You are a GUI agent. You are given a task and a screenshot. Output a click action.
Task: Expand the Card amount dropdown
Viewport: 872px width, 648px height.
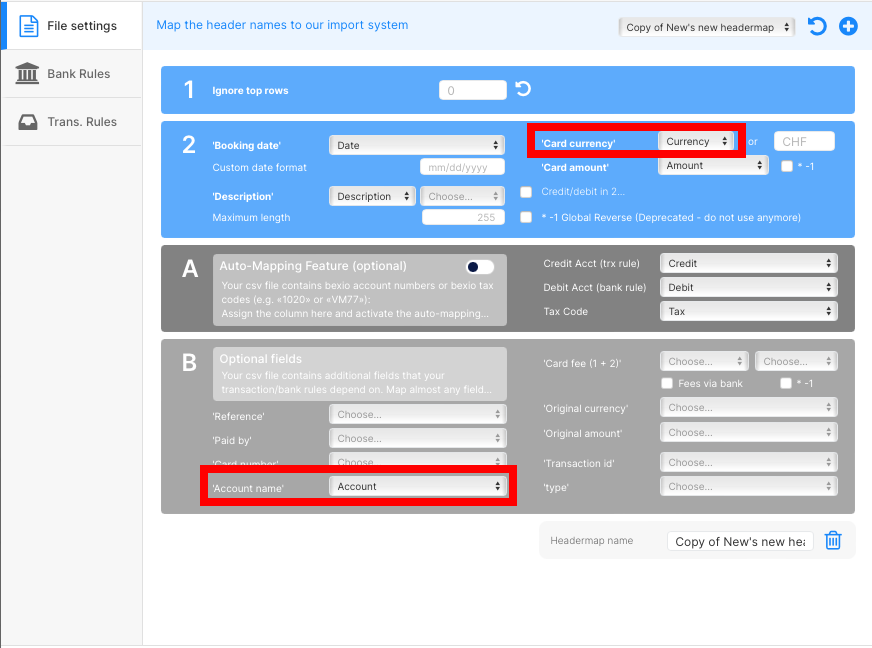click(712, 166)
